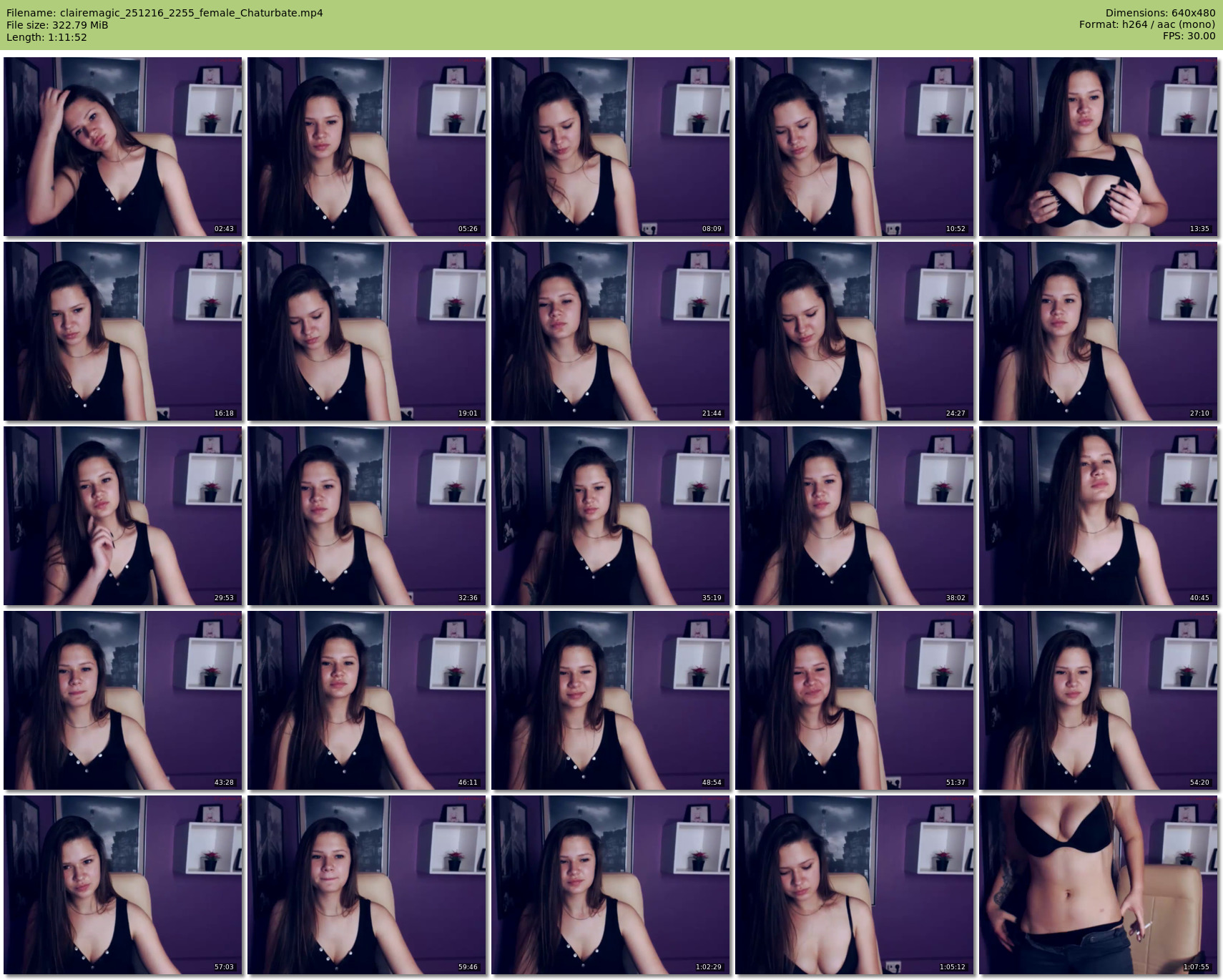1223x980 pixels.
Task: Click the thumbnail marked 21:44
Action: (x=611, y=331)
